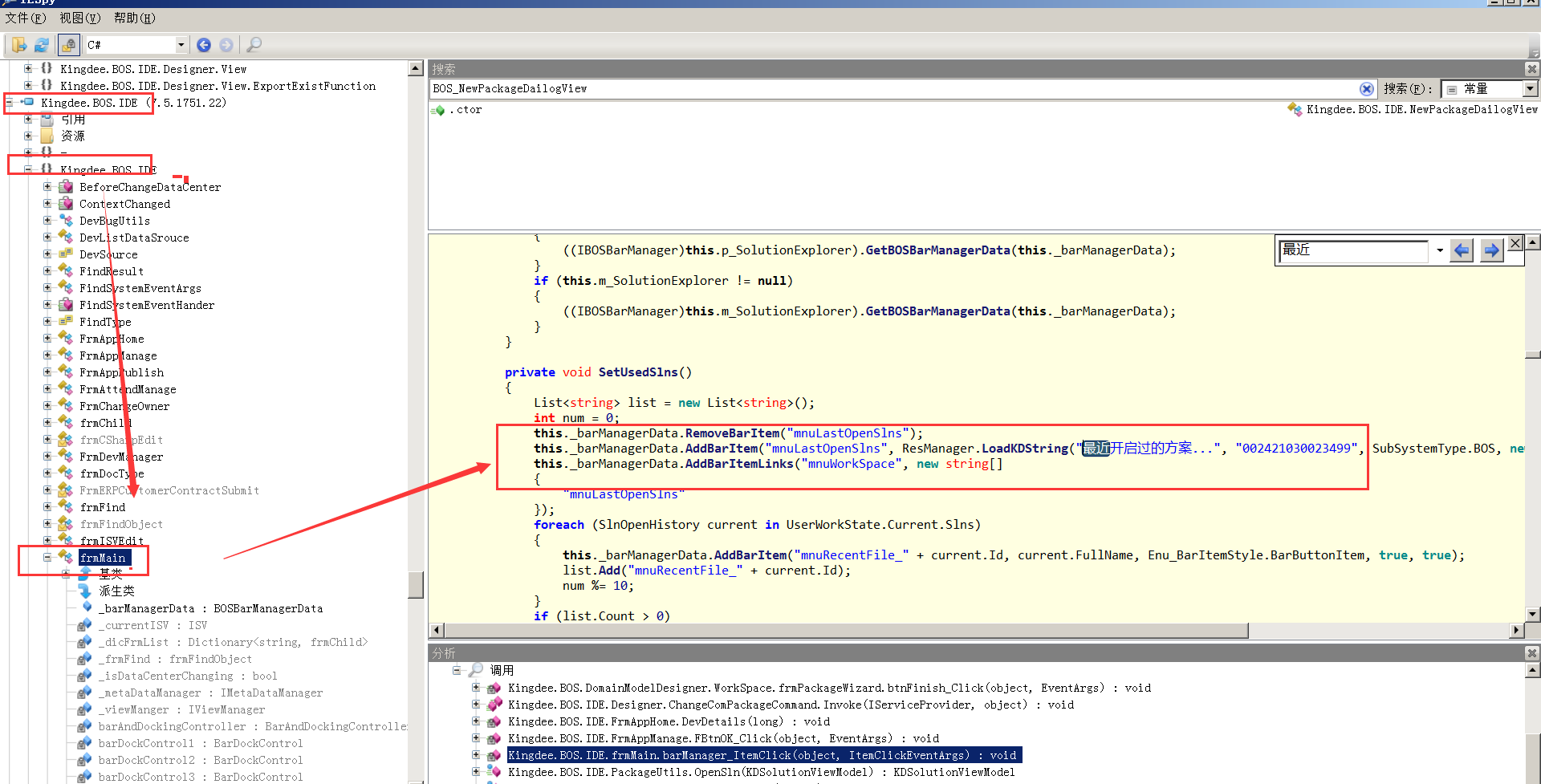This screenshot has width=1541, height=784.
Task: Click the FindSystemEventArgs class icon
Action: (x=66, y=287)
